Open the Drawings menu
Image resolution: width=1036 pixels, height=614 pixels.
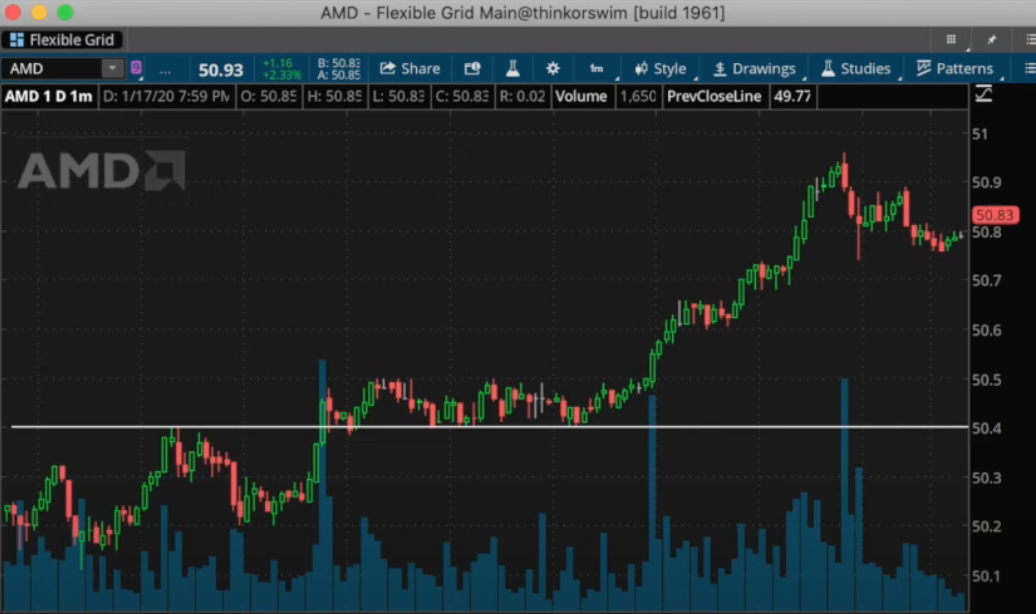754,69
